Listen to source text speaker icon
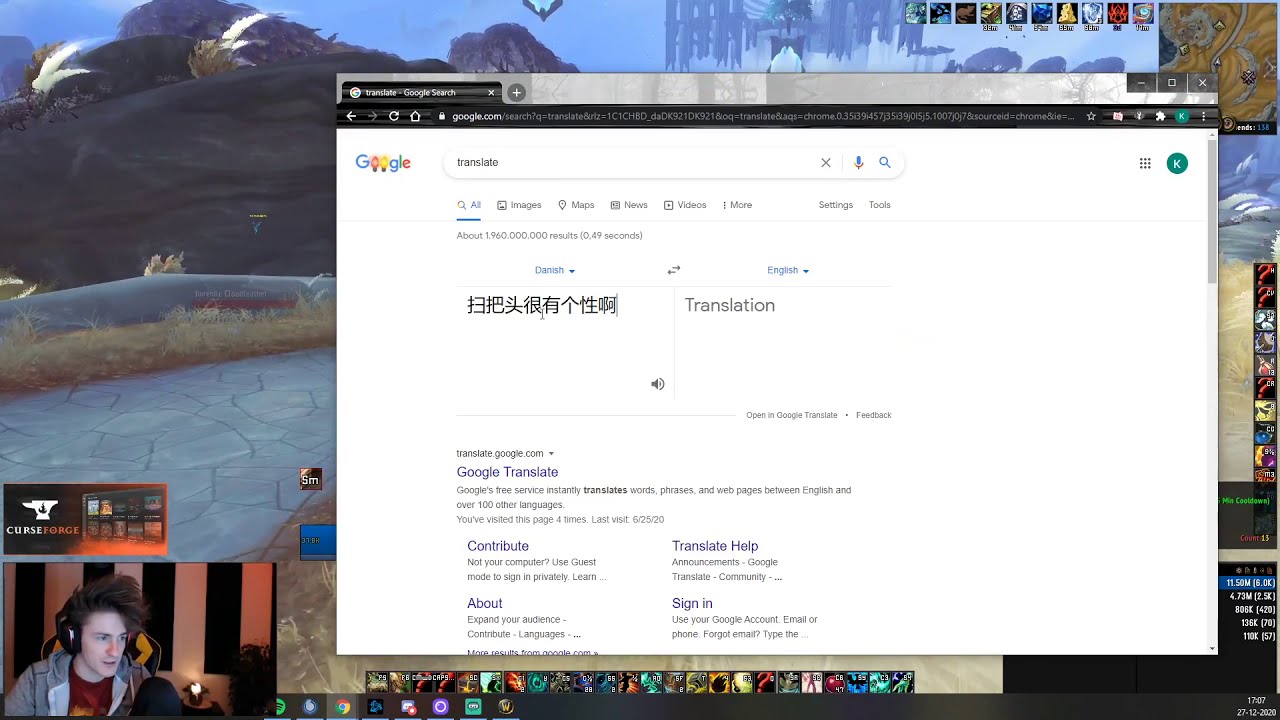 (x=658, y=384)
